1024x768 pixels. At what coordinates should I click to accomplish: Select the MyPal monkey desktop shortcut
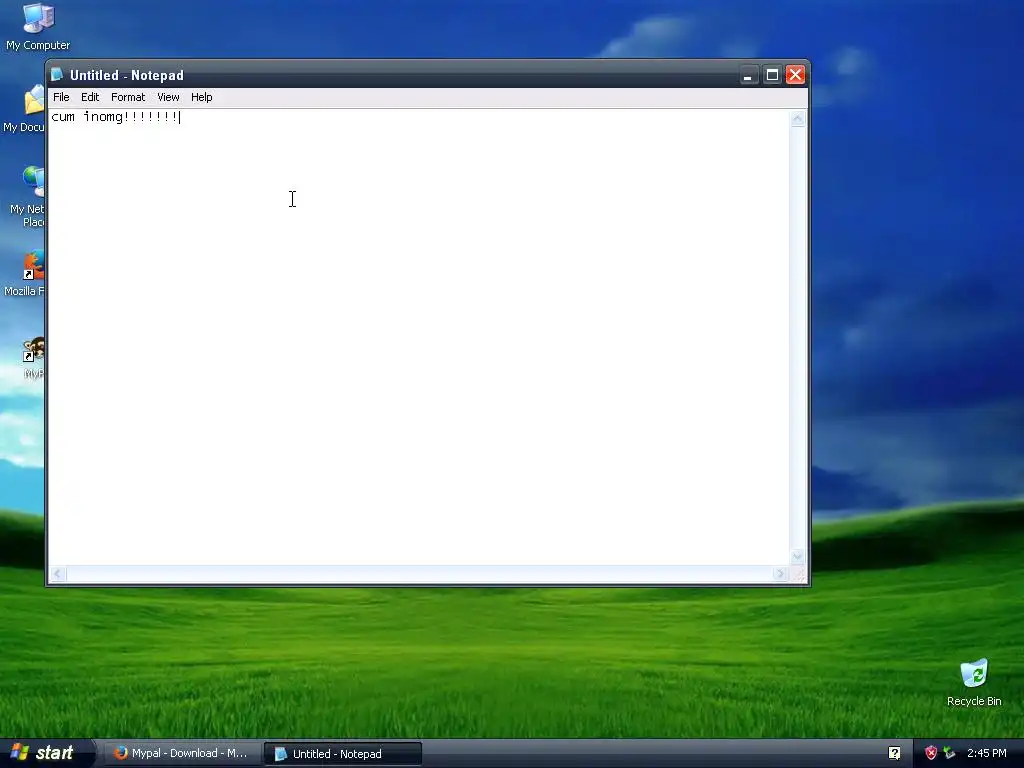pos(33,358)
